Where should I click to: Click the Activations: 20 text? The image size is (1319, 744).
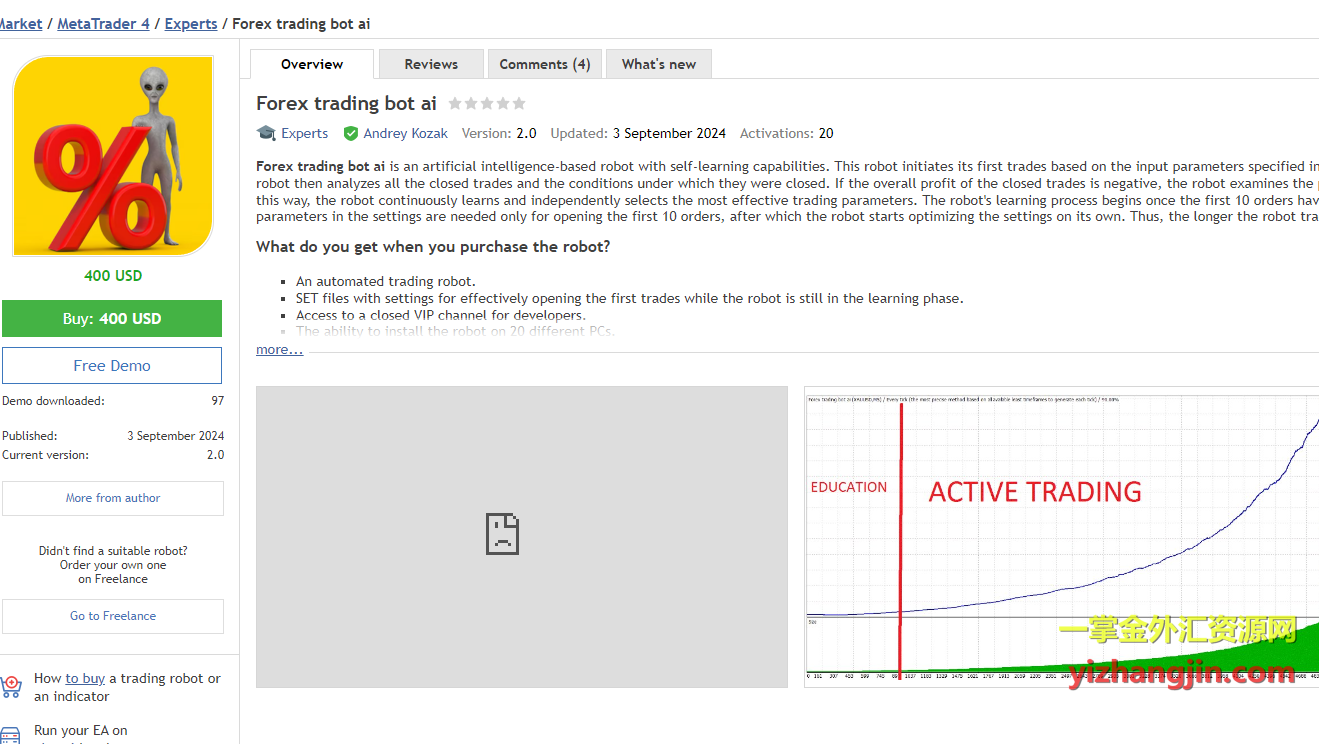786,133
